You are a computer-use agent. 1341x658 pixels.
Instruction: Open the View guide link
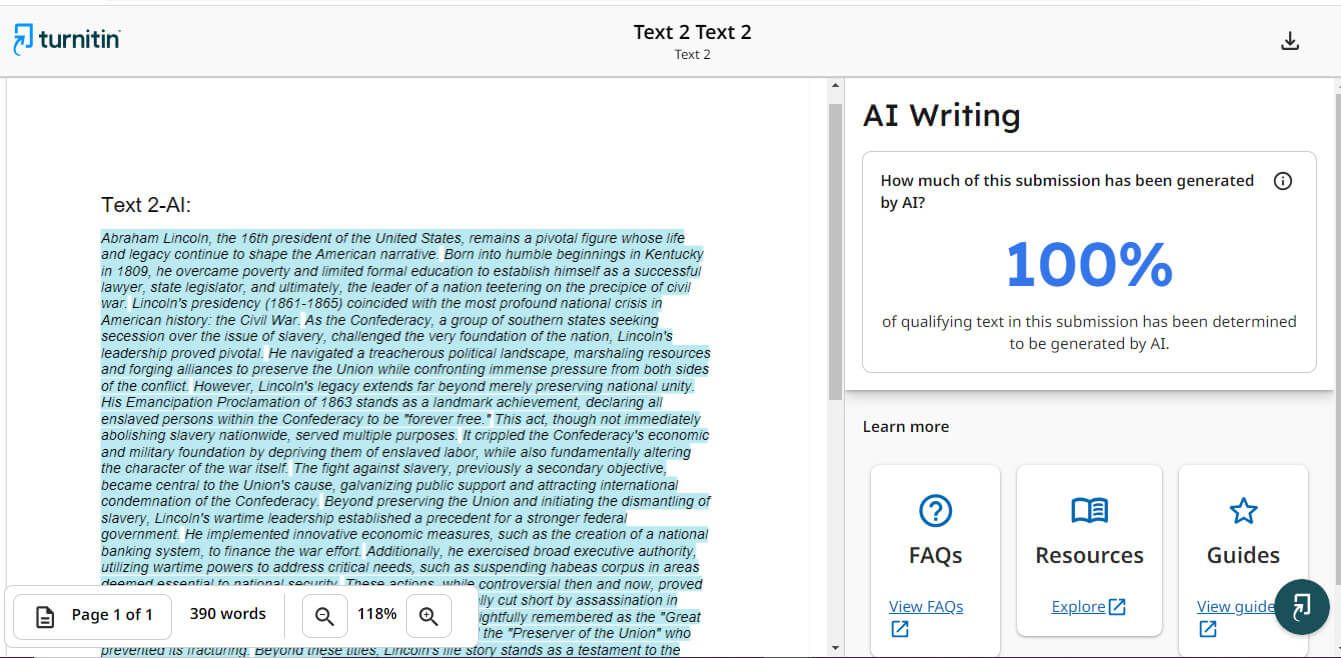(x=1234, y=606)
